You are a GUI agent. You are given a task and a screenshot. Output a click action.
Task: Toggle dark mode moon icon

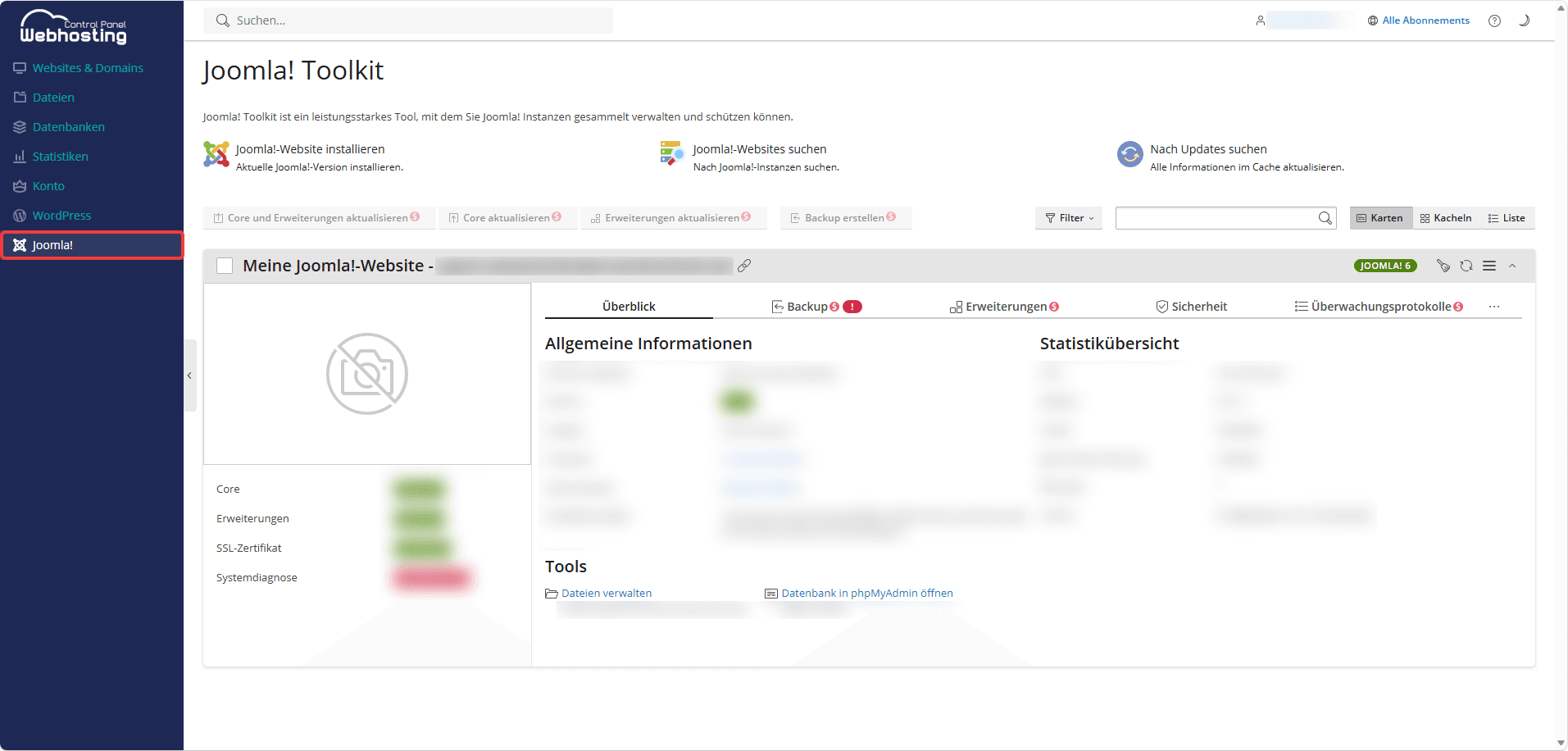coord(1524,20)
